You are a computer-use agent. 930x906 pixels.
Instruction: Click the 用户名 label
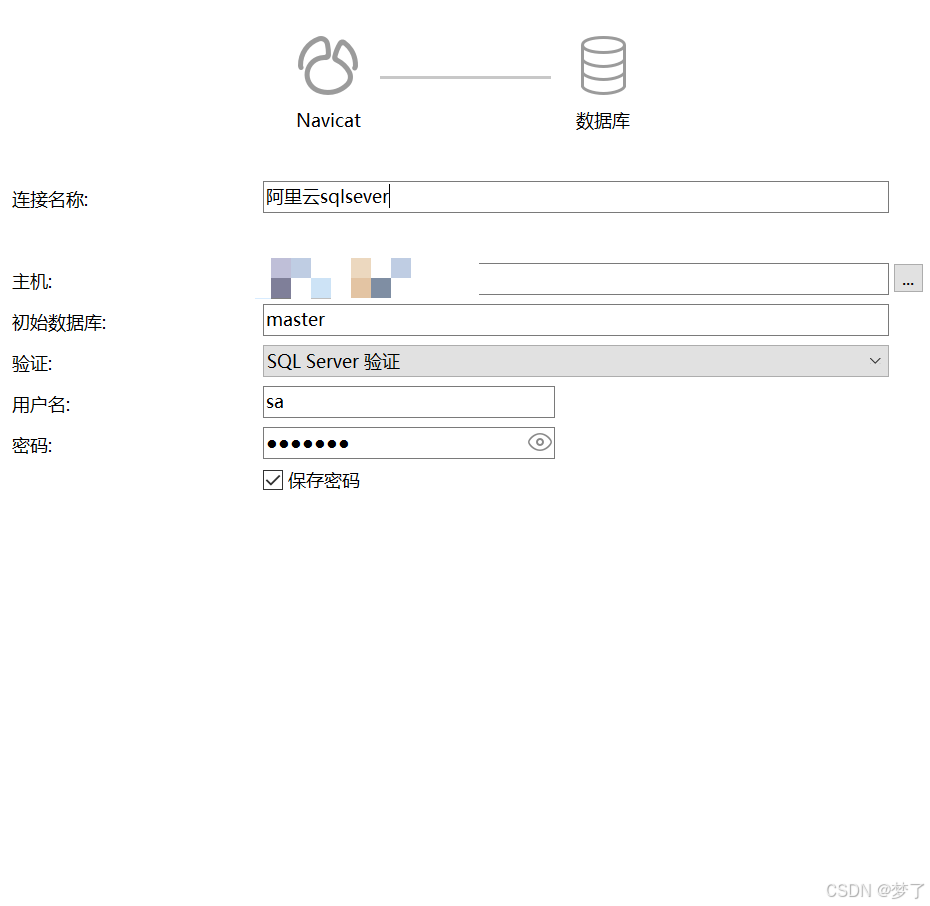(41, 405)
